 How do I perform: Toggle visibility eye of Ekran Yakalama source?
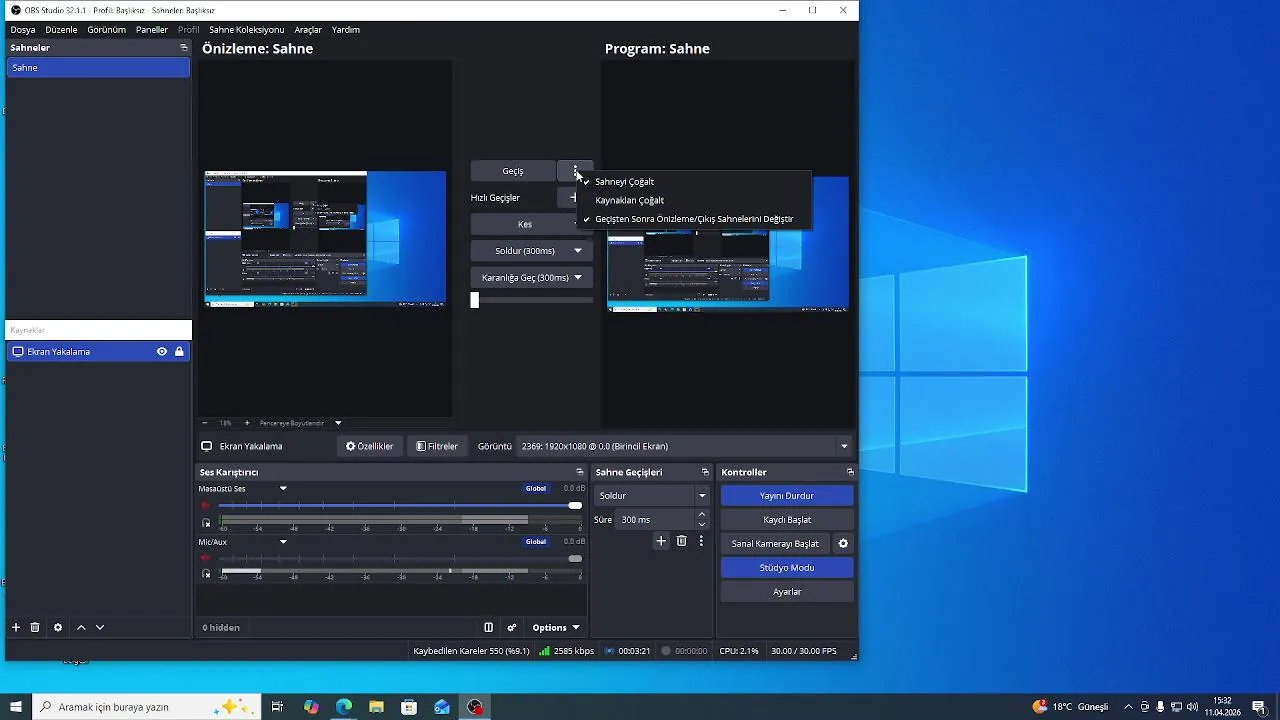(162, 352)
